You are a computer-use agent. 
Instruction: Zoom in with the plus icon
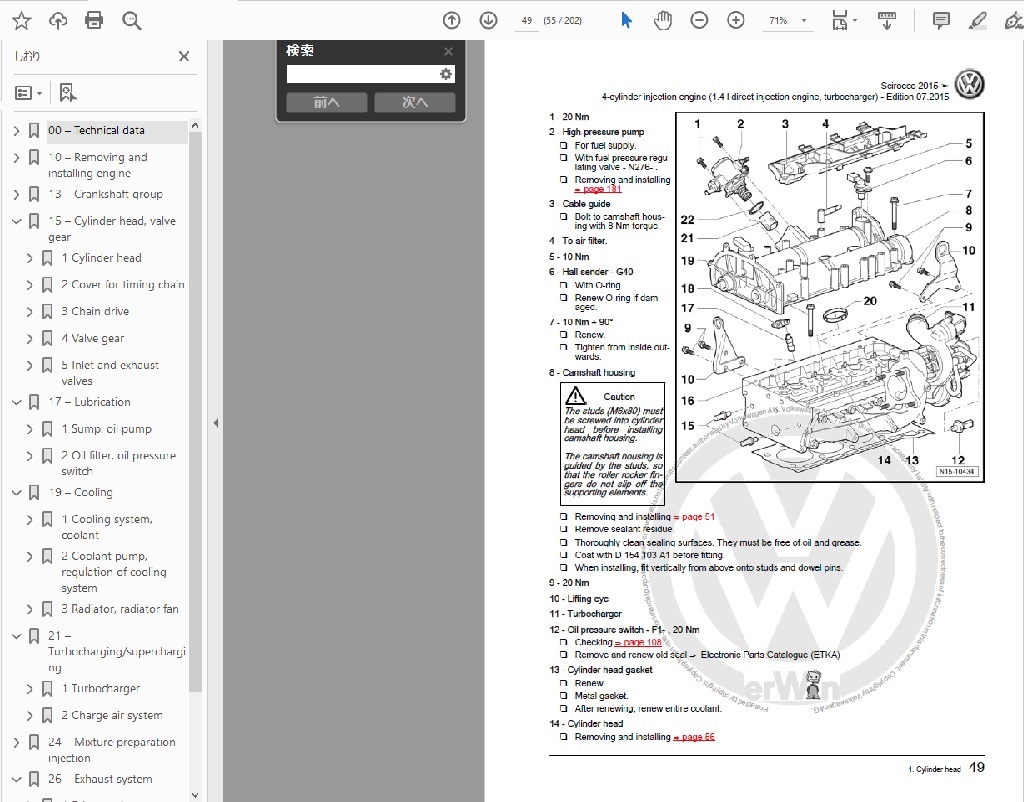(736, 21)
